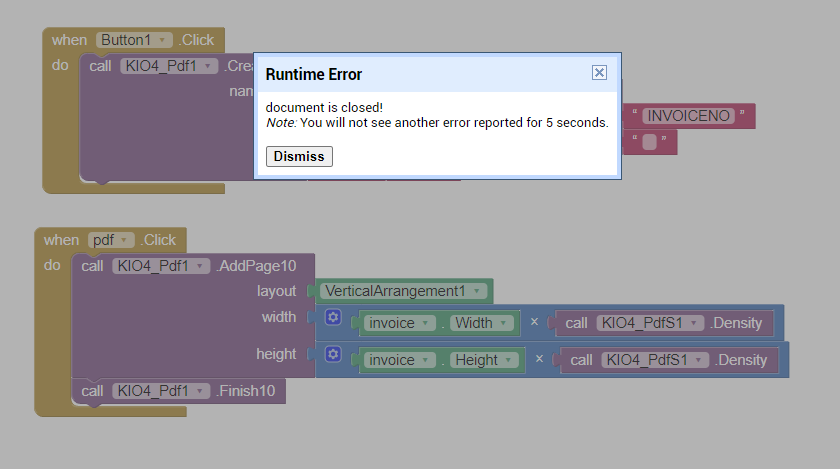Open KIO4_Pdf1 dropdown in AddPage10 block
Screen dimensions: 840x469
[202, 266]
